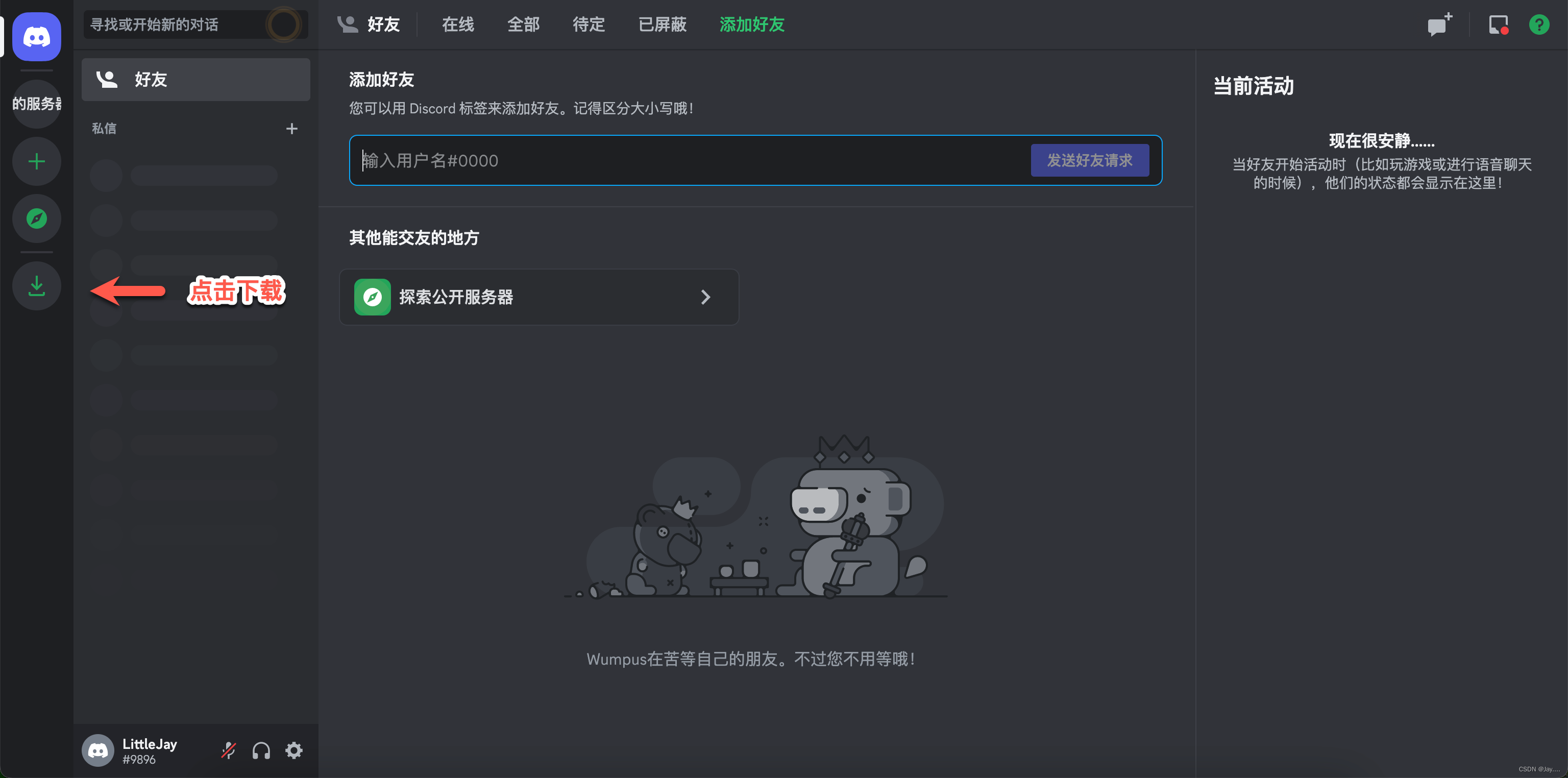The height and width of the screenshot is (778, 1568).
Task: Toggle the headphones deafen icon
Action: pyautogui.click(x=261, y=750)
